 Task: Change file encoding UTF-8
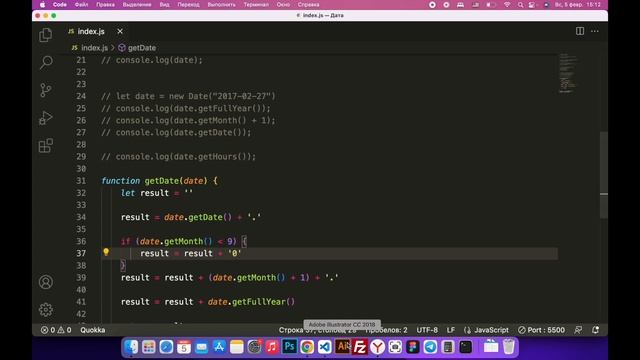(427, 330)
